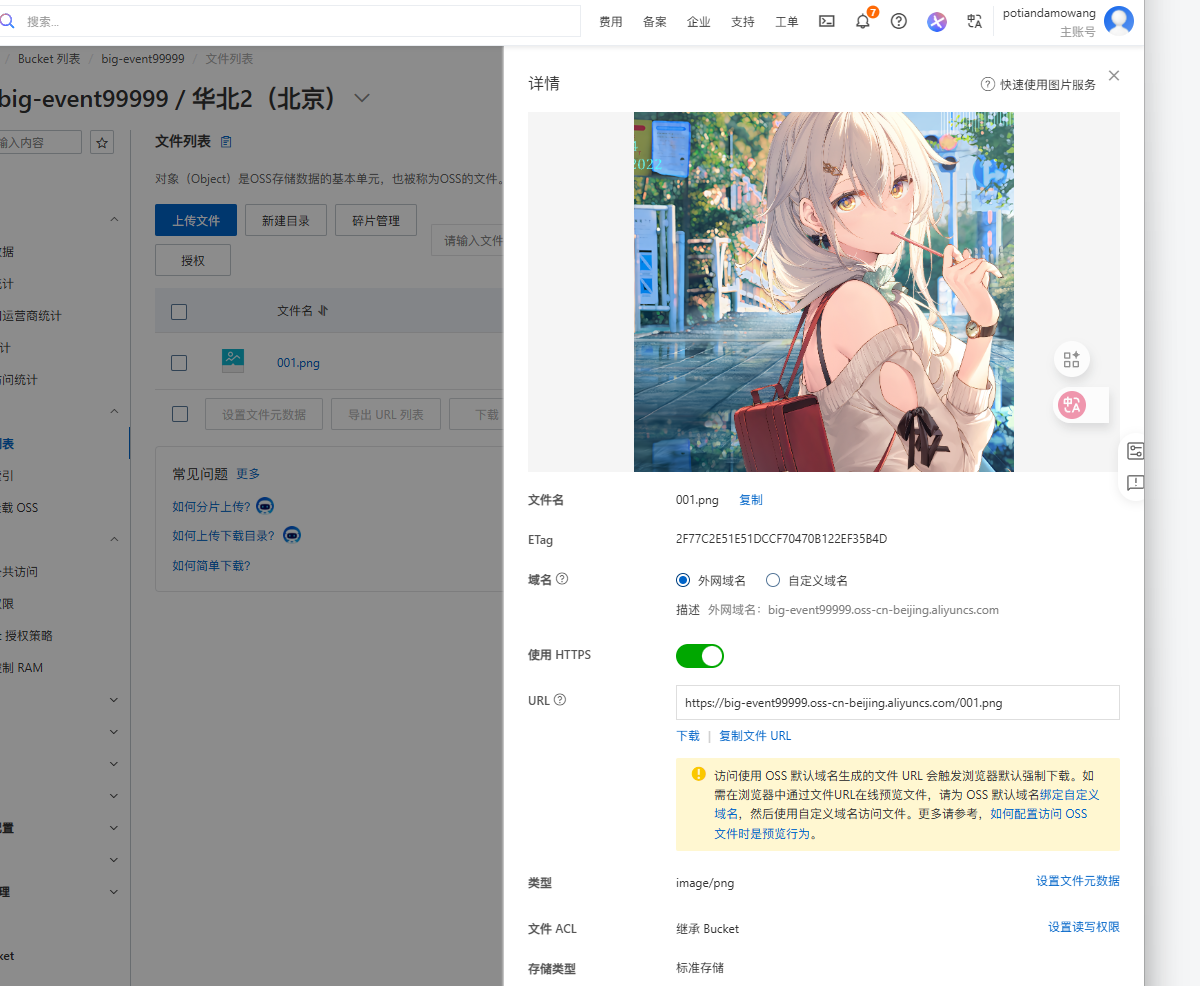Click the URL text field
This screenshot has height=986, width=1200.
(x=898, y=703)
